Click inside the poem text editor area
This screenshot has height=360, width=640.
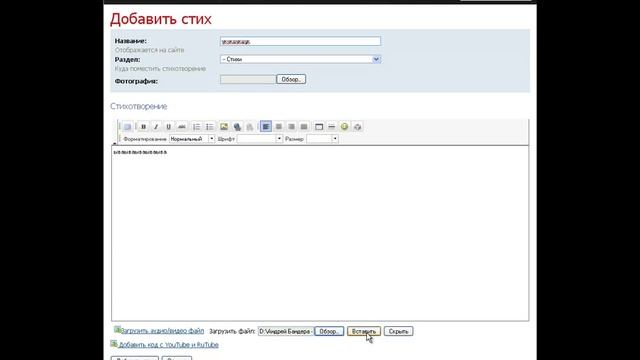point(320,233)
